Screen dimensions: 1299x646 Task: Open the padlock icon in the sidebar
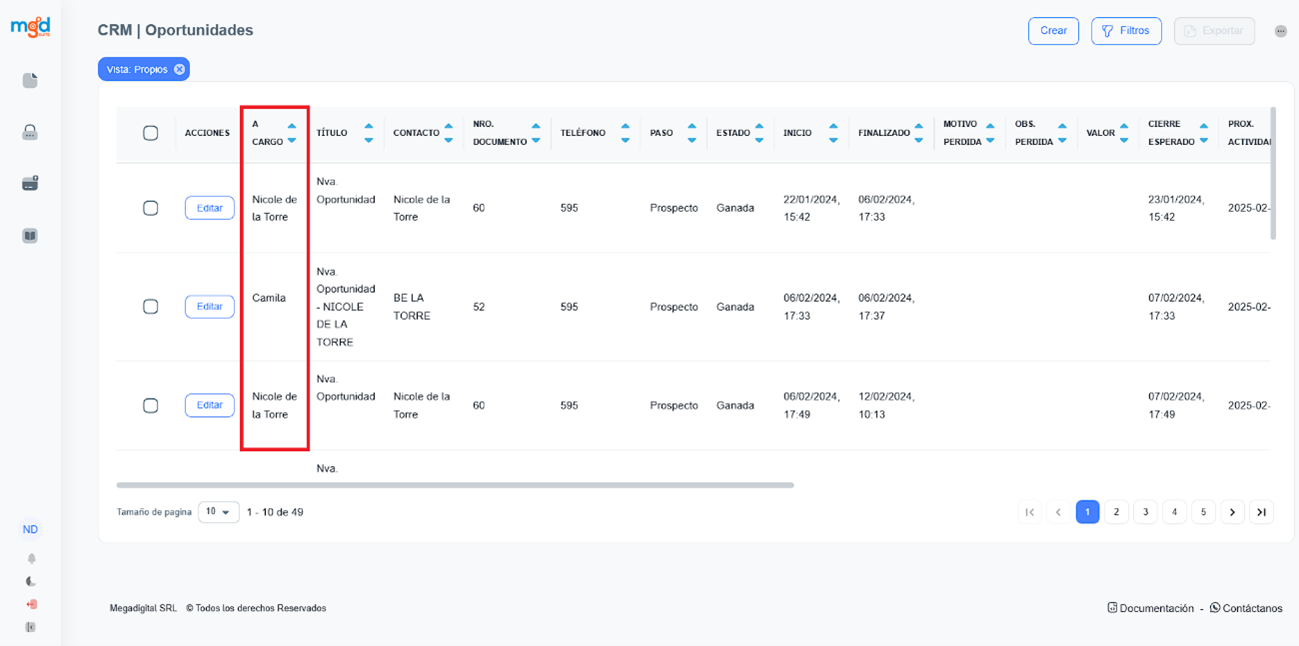30,132
